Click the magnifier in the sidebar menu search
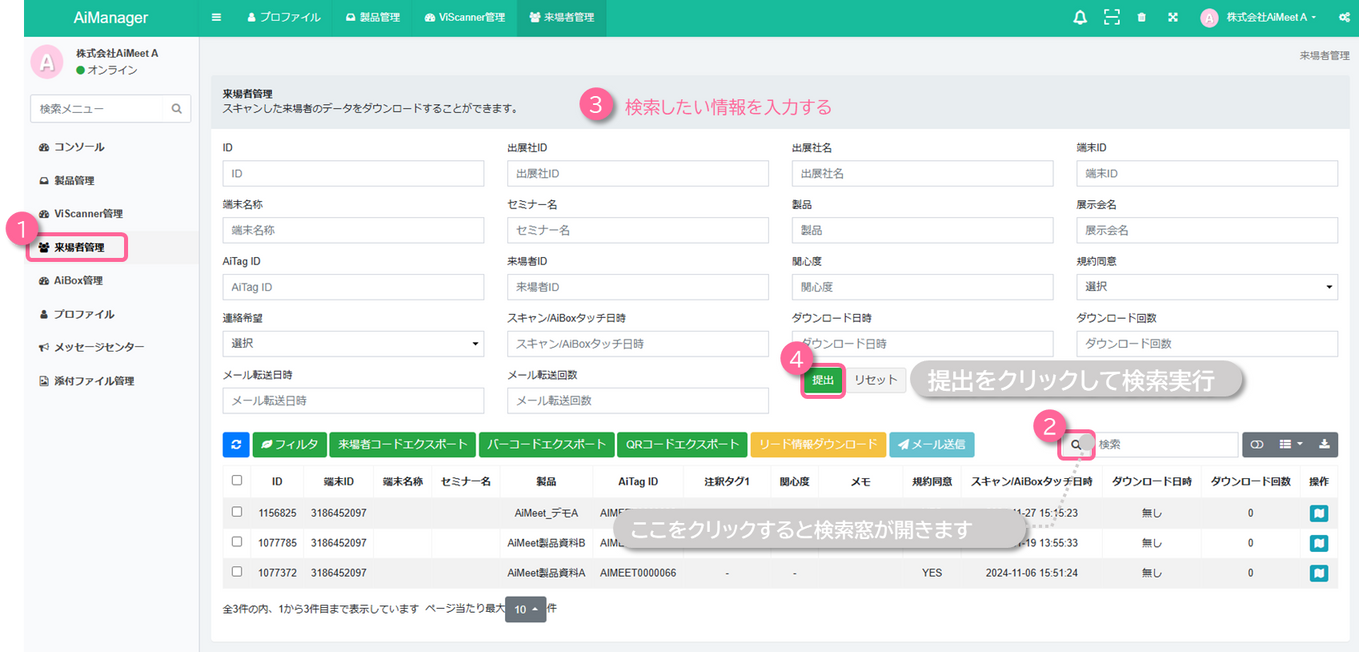Image resolution: width=1359 pixels, height=652 pixels. coord(177,108)
